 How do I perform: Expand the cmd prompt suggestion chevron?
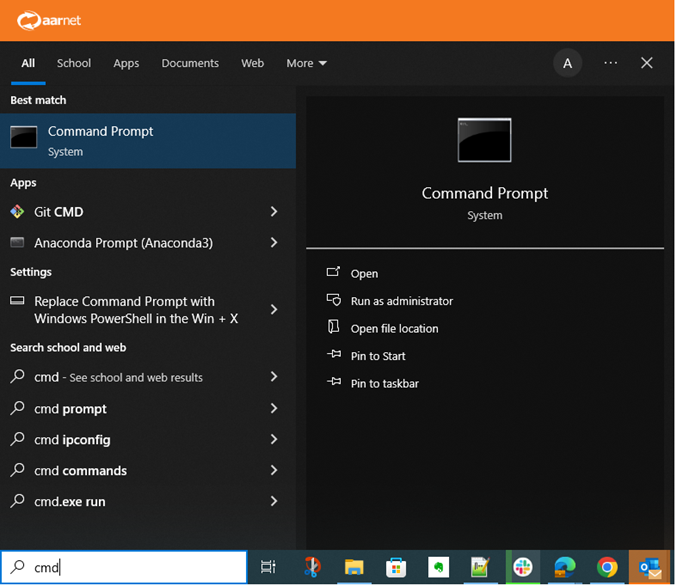(x=274, y=409)
